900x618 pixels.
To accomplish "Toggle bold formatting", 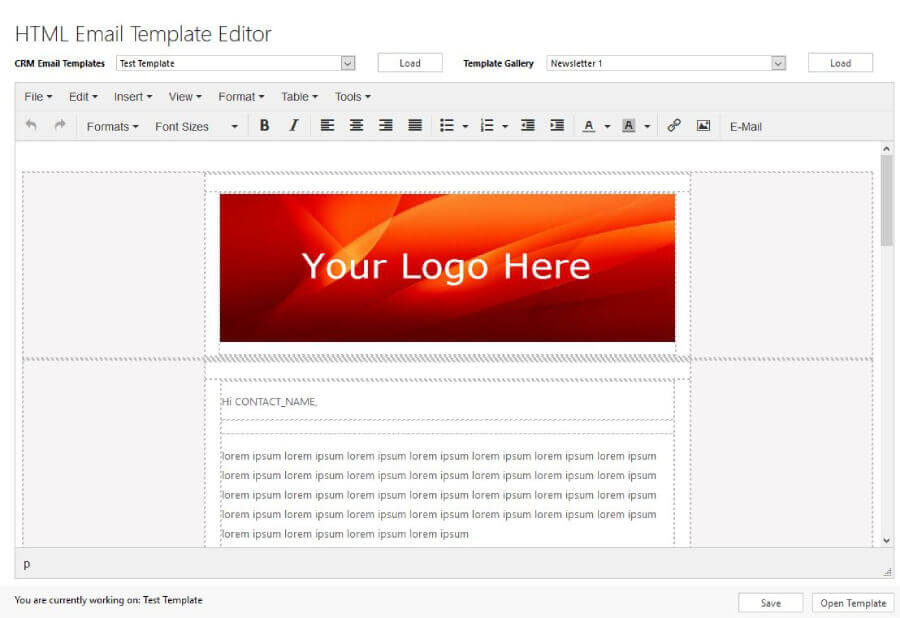I will tap(263, 125).
